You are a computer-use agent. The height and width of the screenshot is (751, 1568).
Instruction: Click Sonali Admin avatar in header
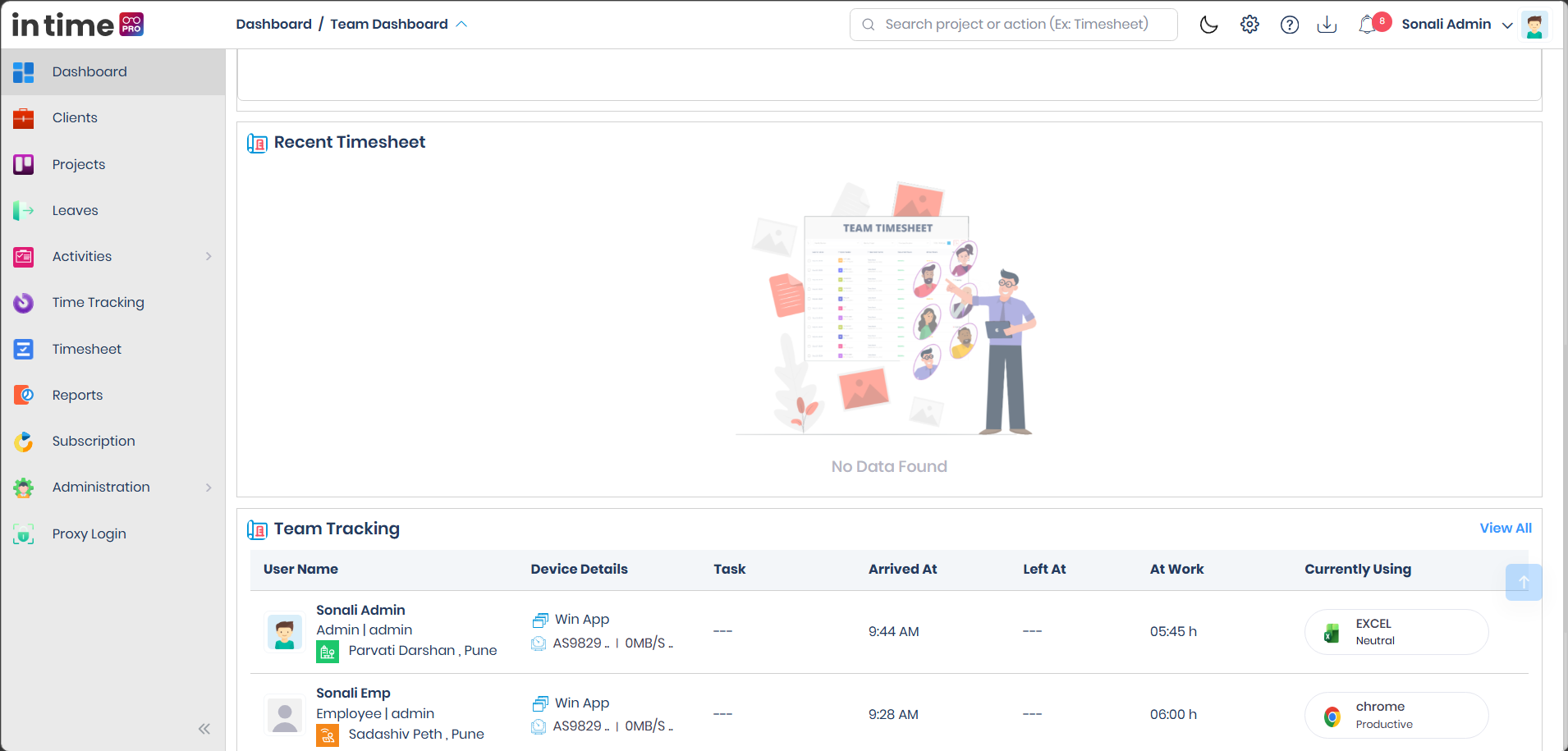[x=1534, y=25]
